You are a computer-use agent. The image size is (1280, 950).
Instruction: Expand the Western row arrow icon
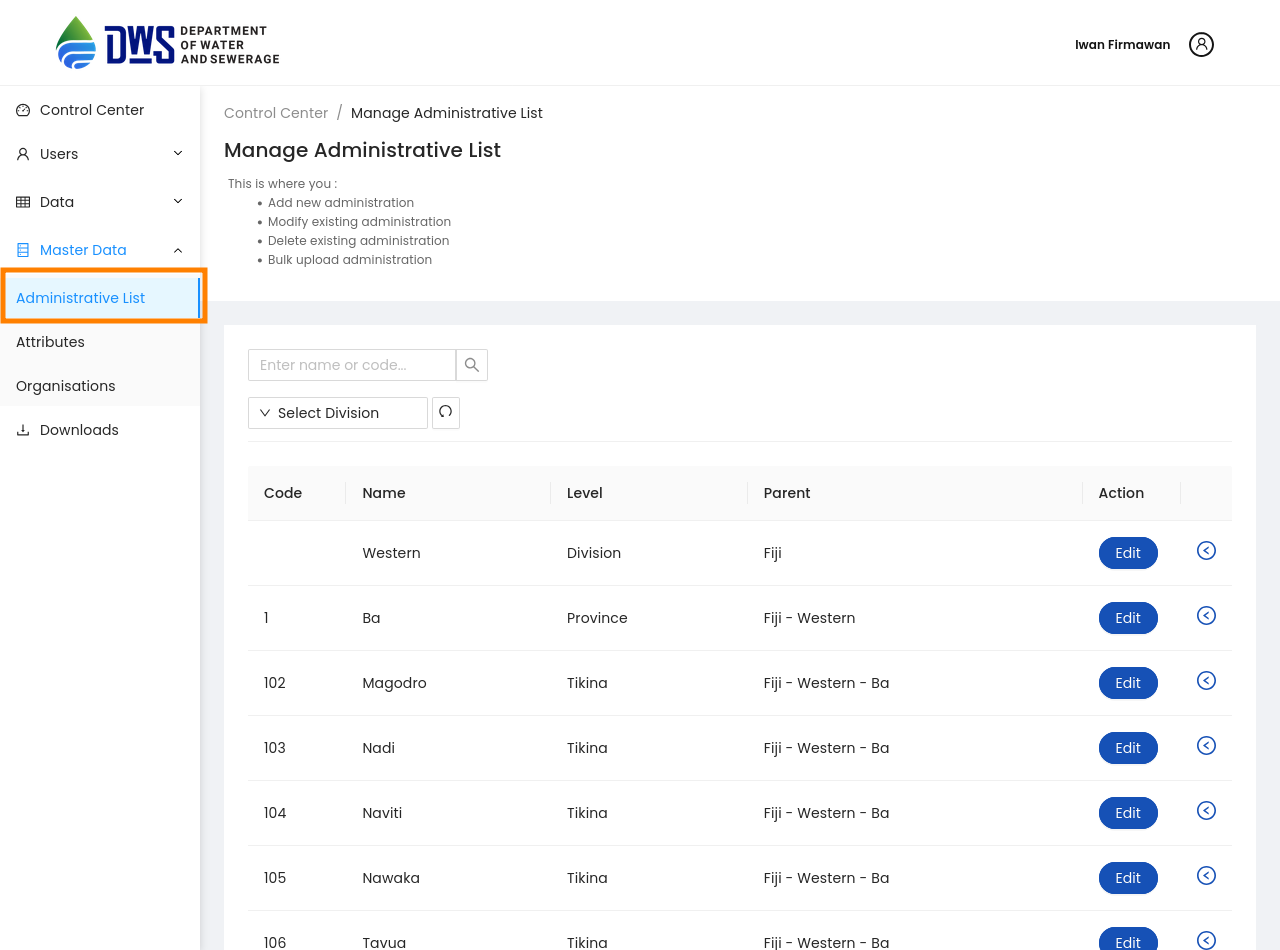point(1206,551)
